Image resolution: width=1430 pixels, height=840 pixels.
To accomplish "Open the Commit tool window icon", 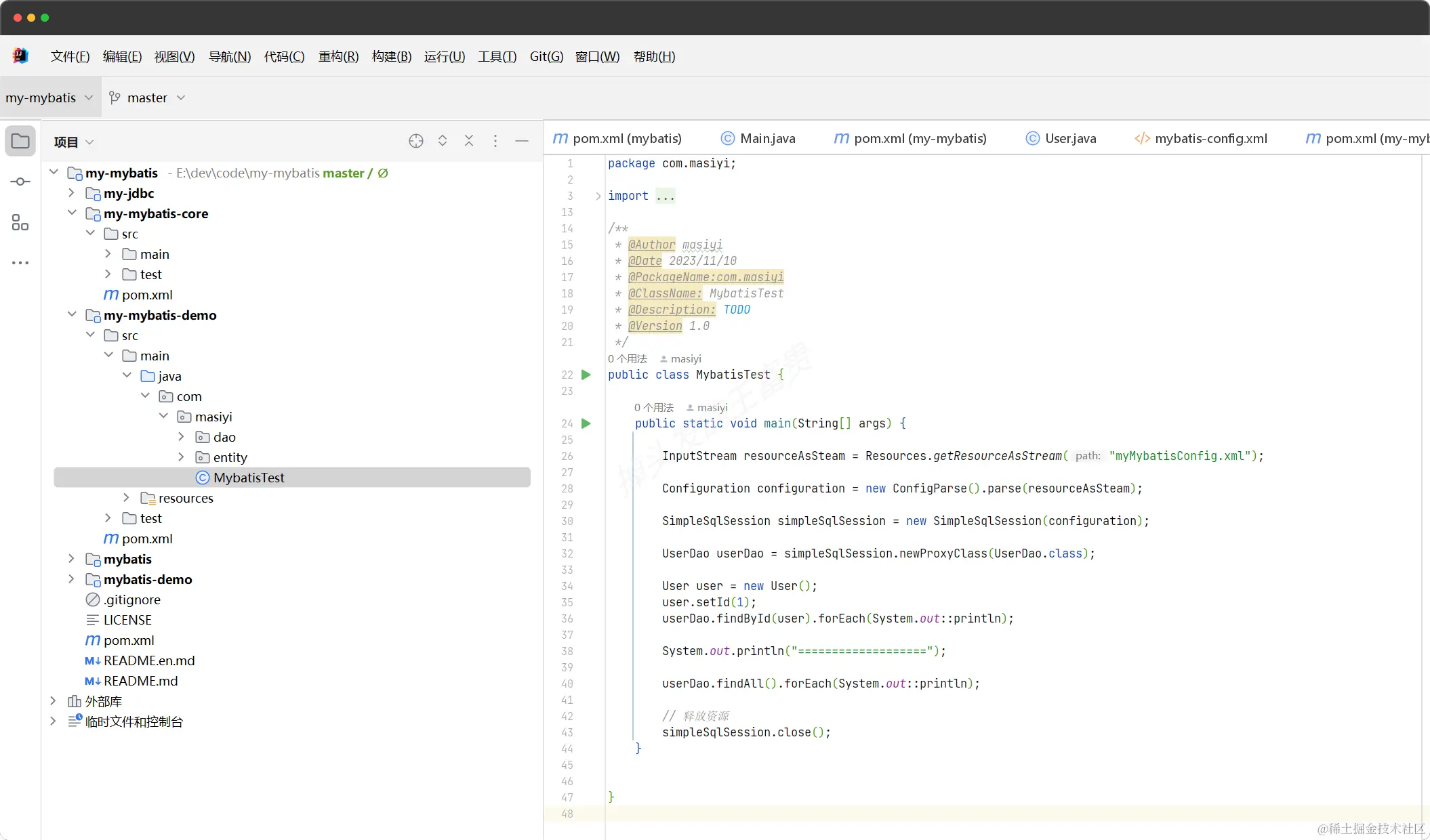I will point(20,182).
